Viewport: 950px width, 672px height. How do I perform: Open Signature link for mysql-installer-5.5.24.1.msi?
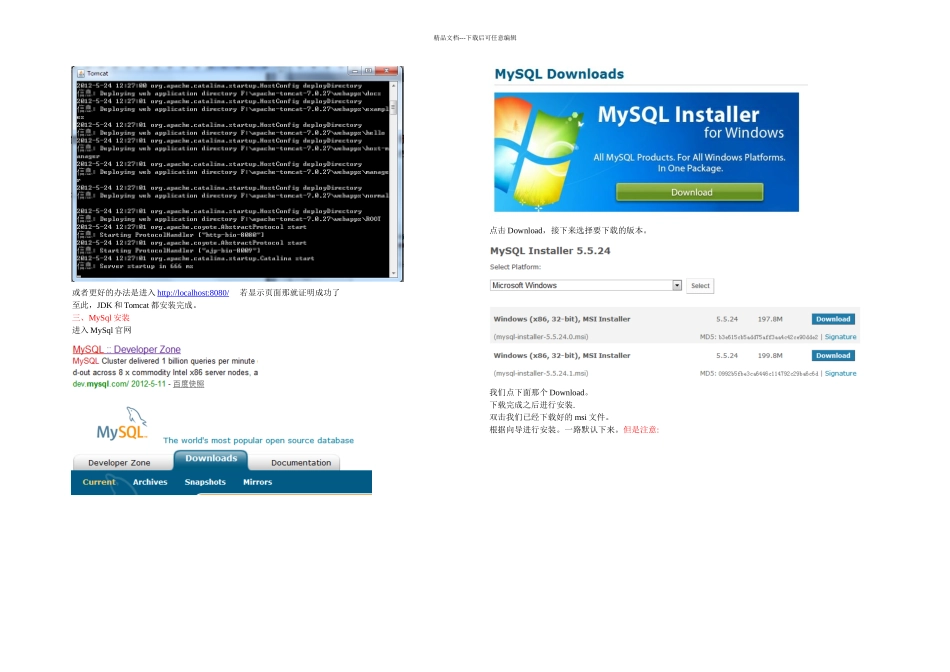coord(840,373)
